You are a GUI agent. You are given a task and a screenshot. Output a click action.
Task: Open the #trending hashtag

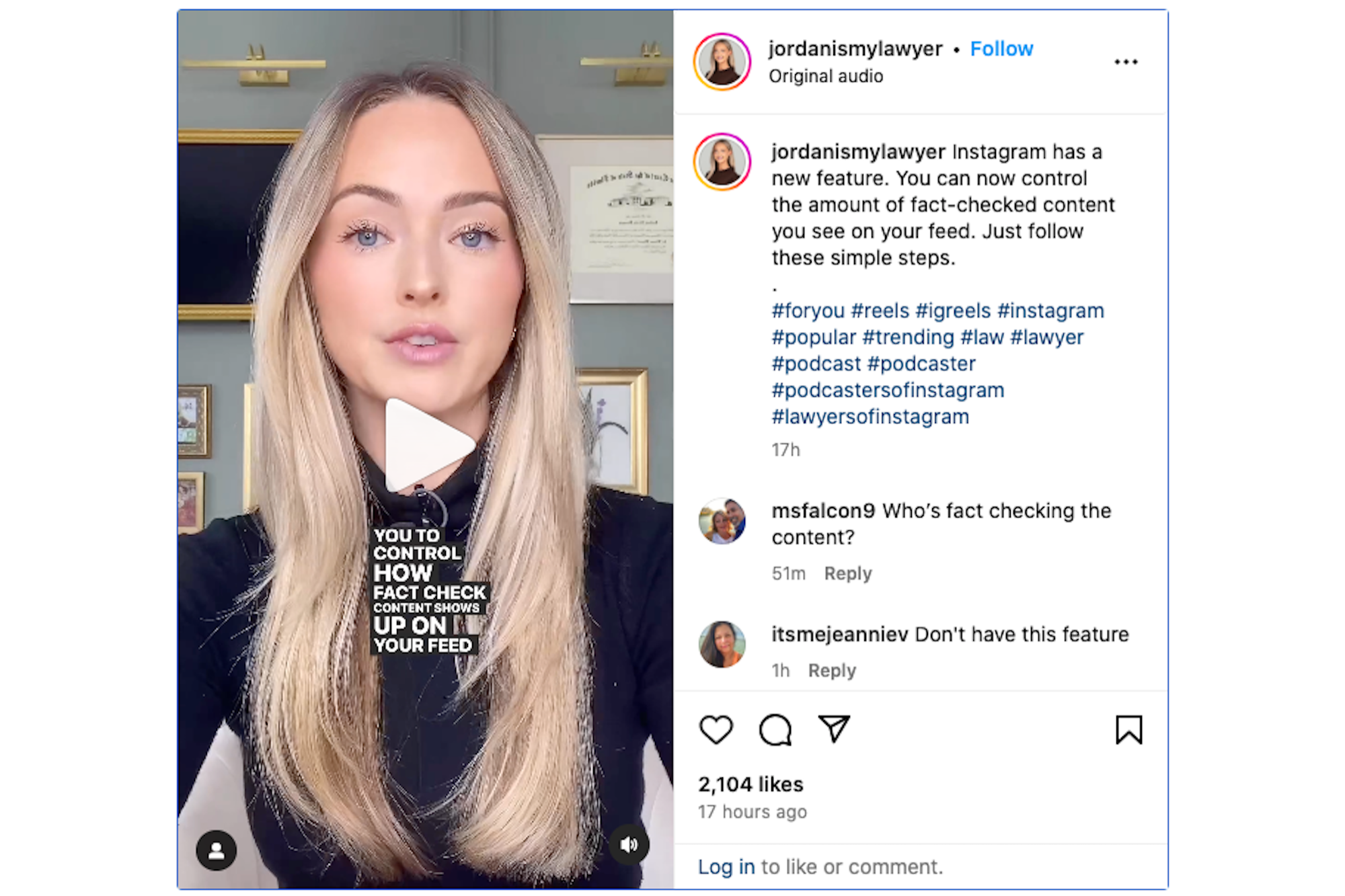point(908,337)
